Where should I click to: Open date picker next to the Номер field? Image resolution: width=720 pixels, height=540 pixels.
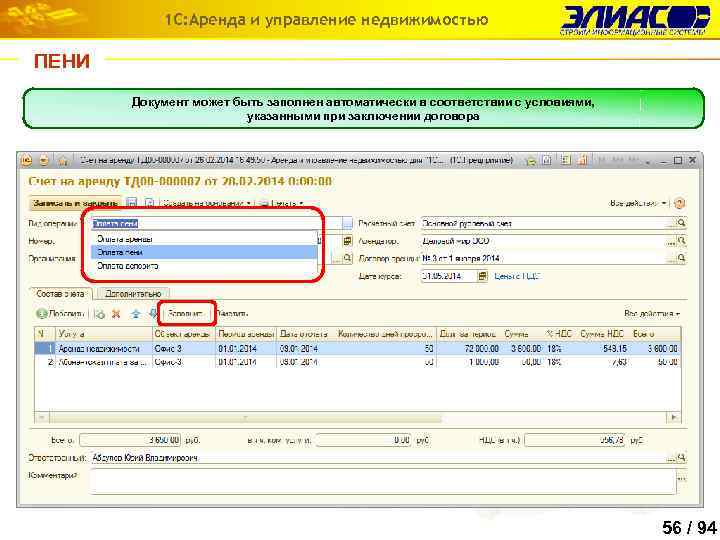point(348,241)
